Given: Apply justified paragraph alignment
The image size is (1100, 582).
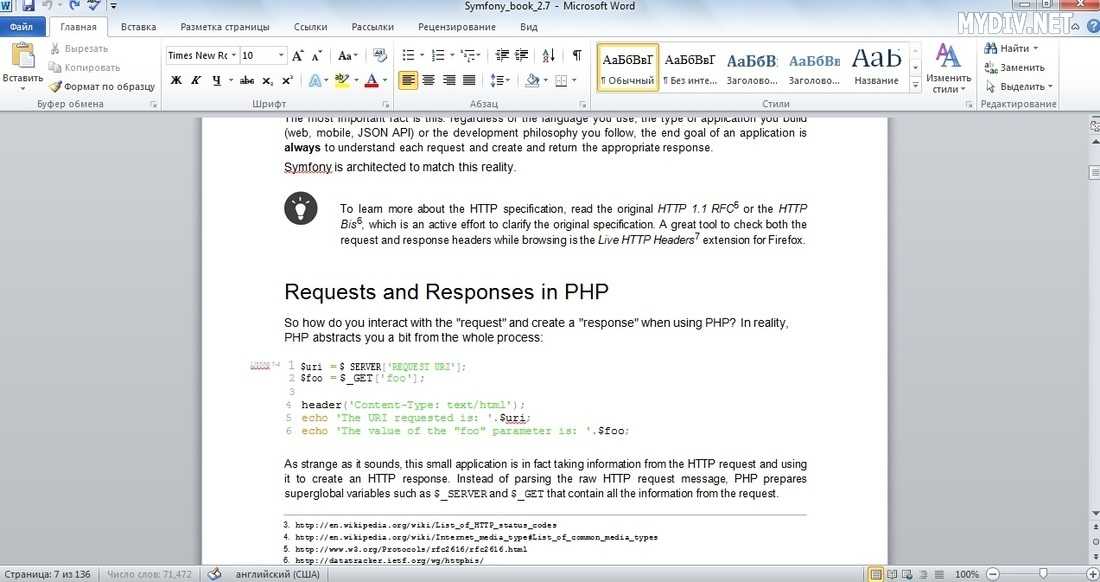Looking at the screenshot, I should click(470, 80).
